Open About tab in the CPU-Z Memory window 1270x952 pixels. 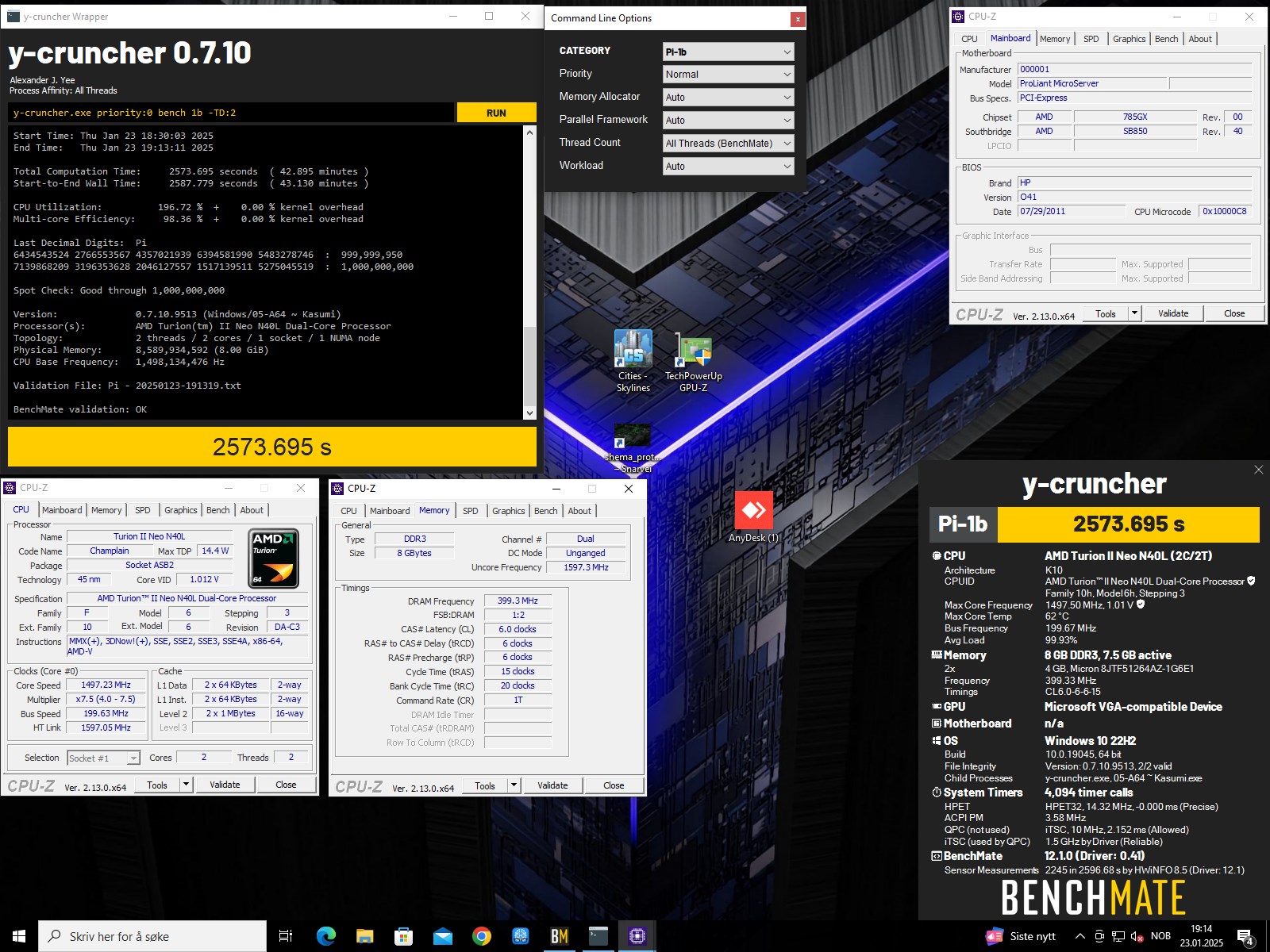click(579, 511)
